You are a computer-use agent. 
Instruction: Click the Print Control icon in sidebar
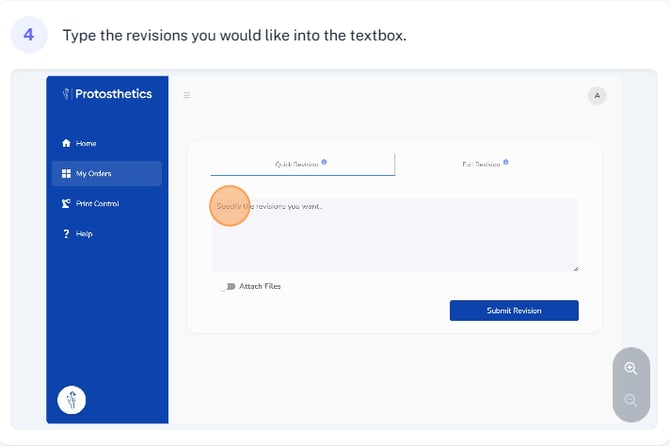(x=66, y=204)
